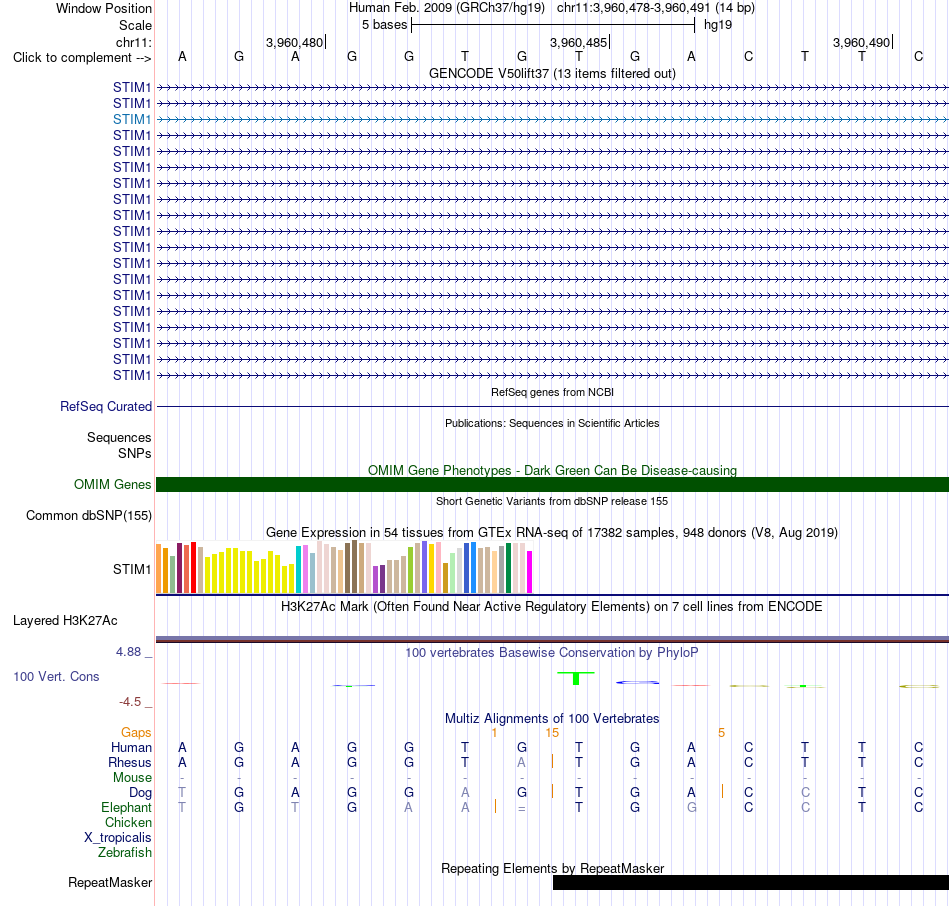This screenshot has width=950, height=906.
Task: Open 'OMIM Gene Phenotypes - Dark Green Can Be Disease-causing'
Action: pos(552,470)
